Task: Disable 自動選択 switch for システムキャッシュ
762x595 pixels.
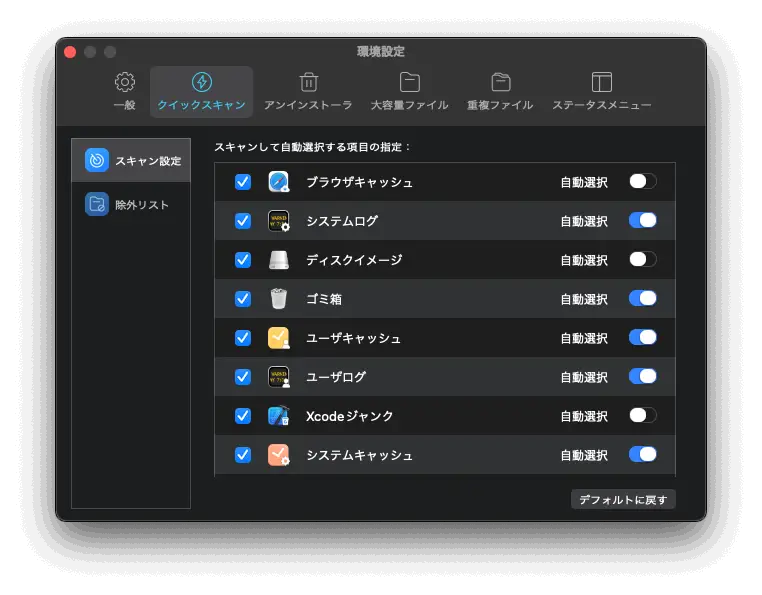Action: pyautogui.click(x=642, y=454)
